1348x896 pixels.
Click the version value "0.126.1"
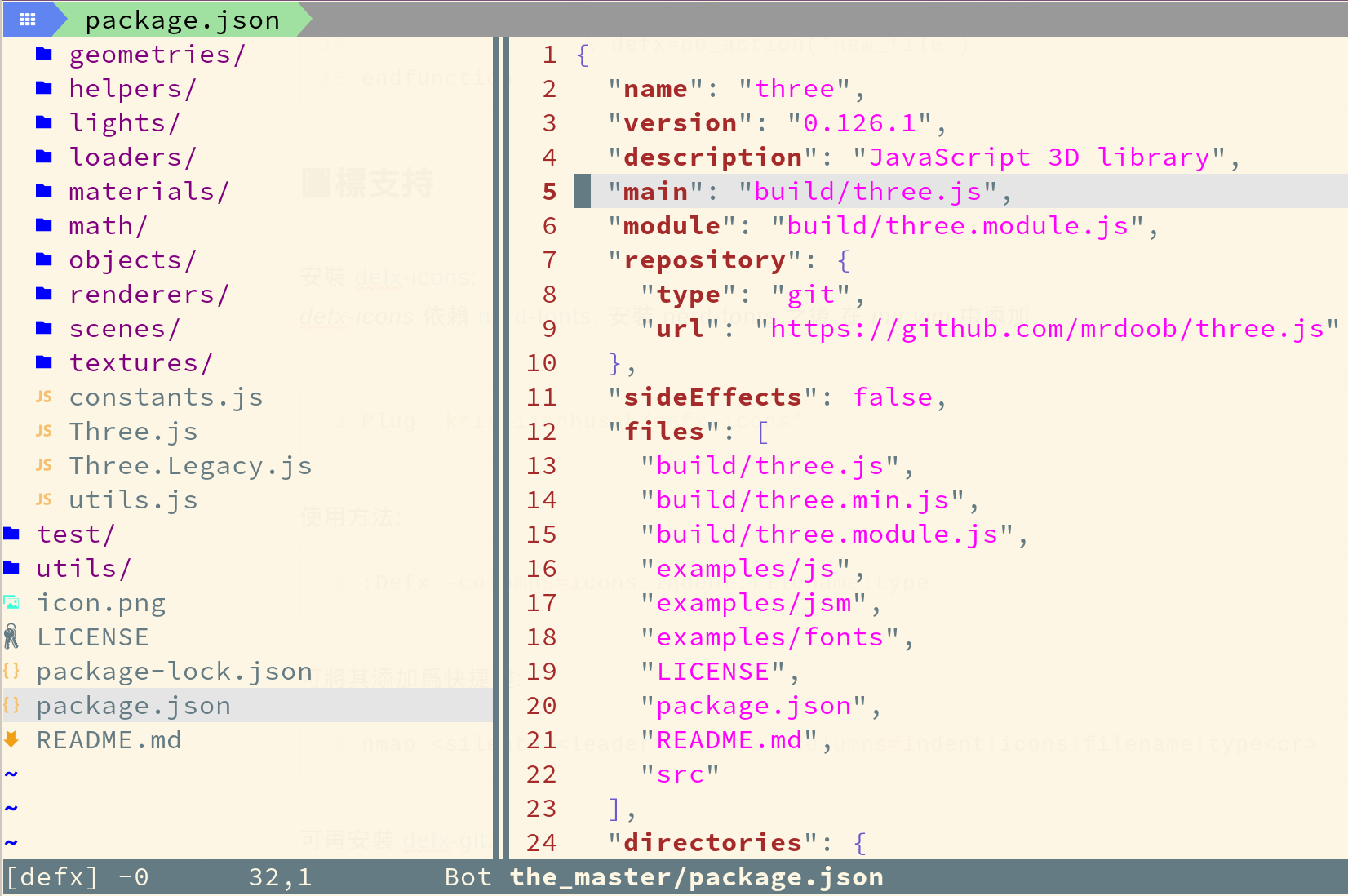point(859,123)
